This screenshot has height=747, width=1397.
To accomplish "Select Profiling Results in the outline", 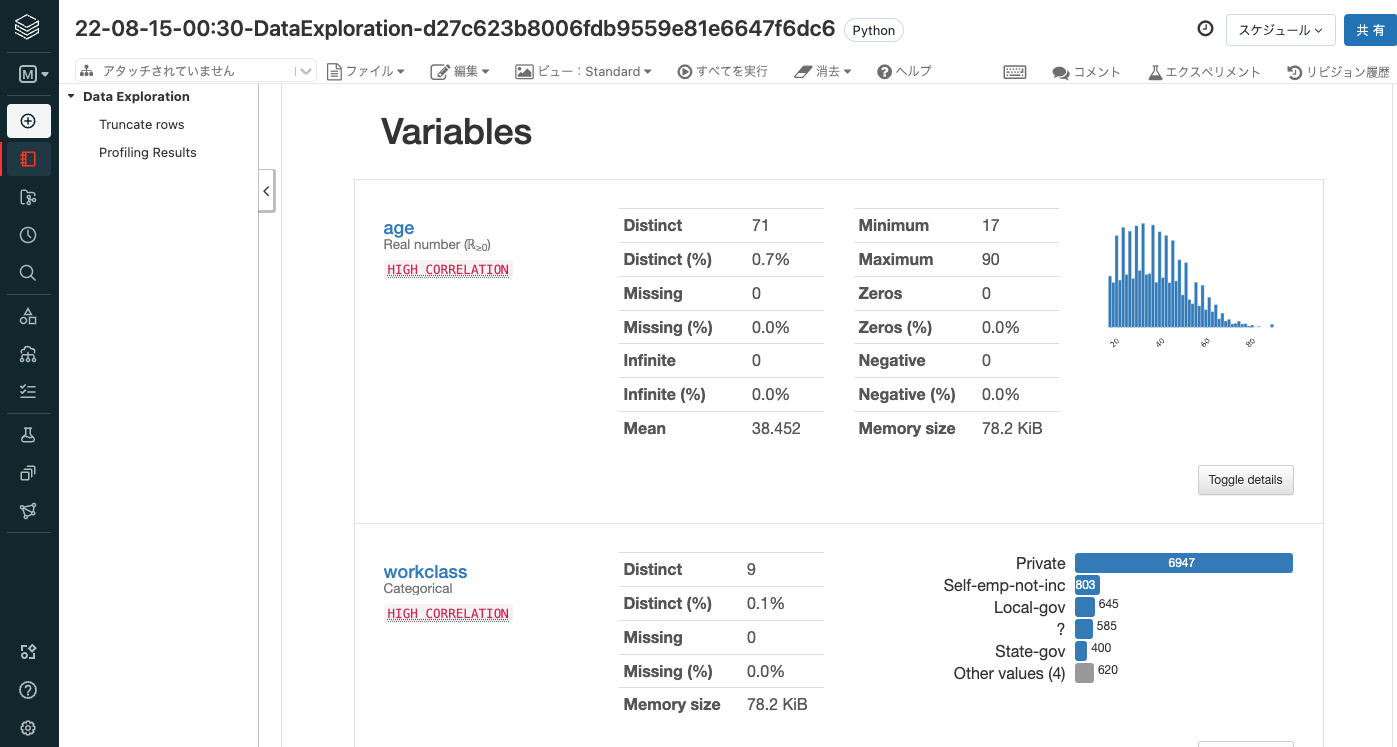I will 147,153.
